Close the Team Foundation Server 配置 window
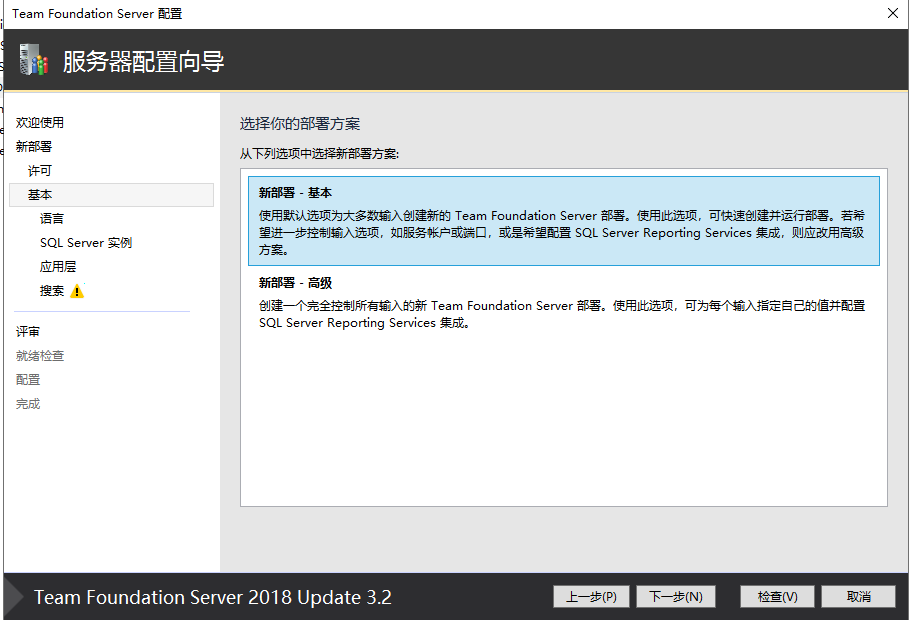 point(893,13)
